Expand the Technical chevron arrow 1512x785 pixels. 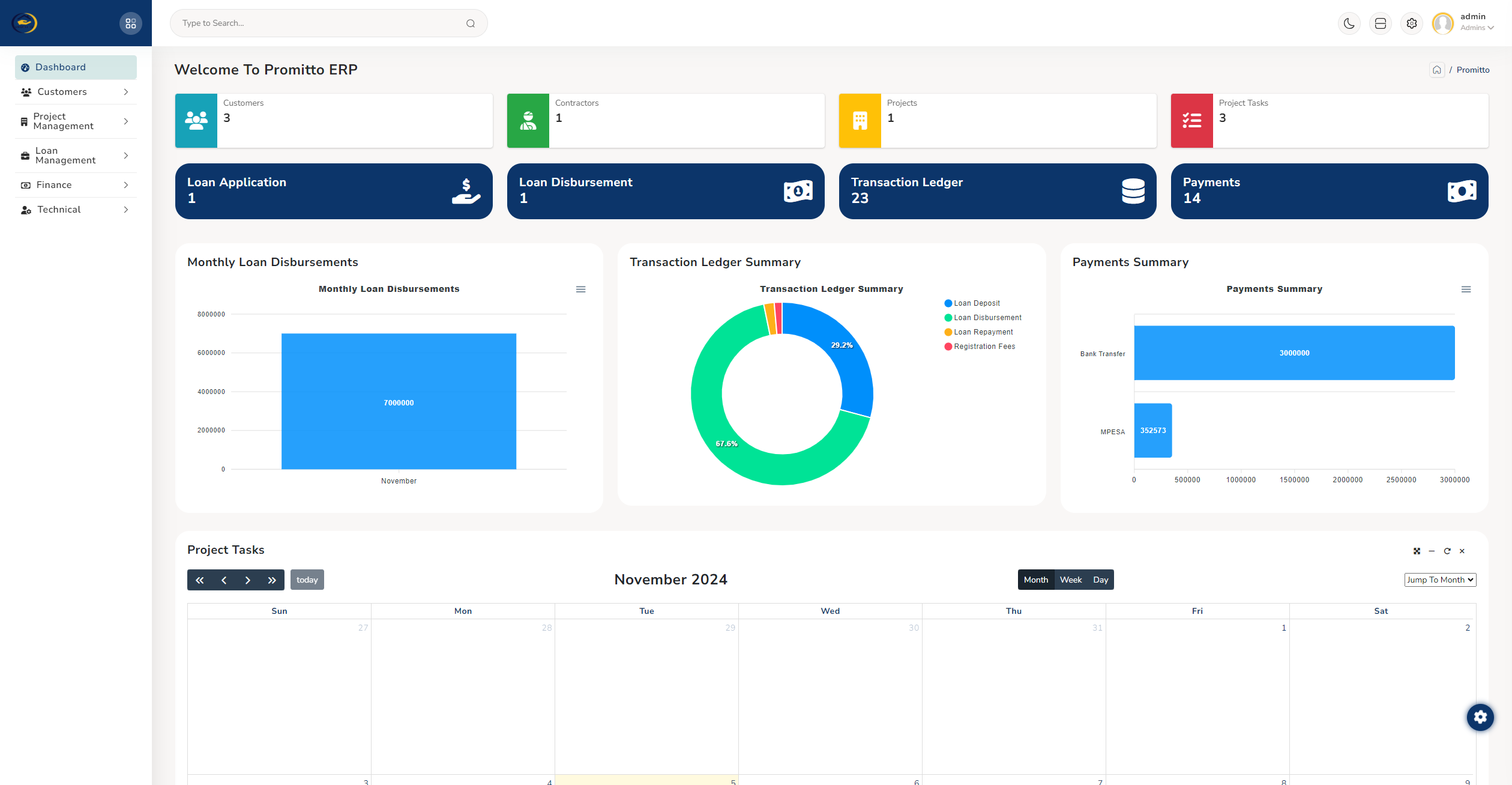(x=126, y=210)
